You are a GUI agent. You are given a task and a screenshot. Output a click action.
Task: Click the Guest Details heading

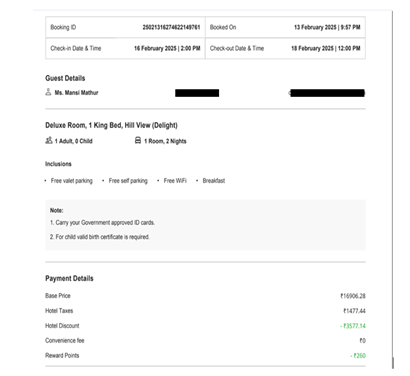[65, 78]
